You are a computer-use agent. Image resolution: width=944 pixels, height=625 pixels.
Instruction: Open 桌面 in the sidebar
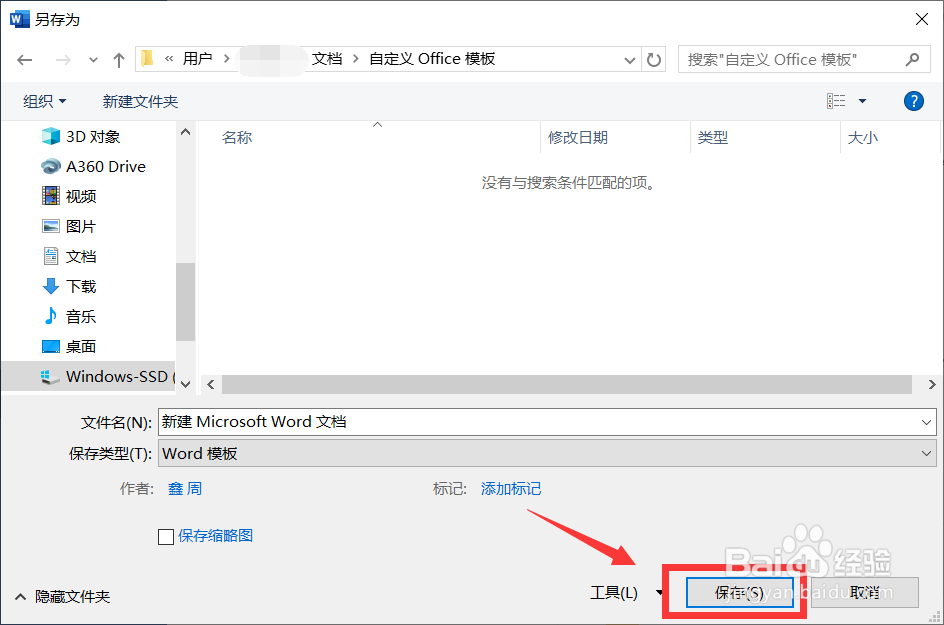click(81, 347)
